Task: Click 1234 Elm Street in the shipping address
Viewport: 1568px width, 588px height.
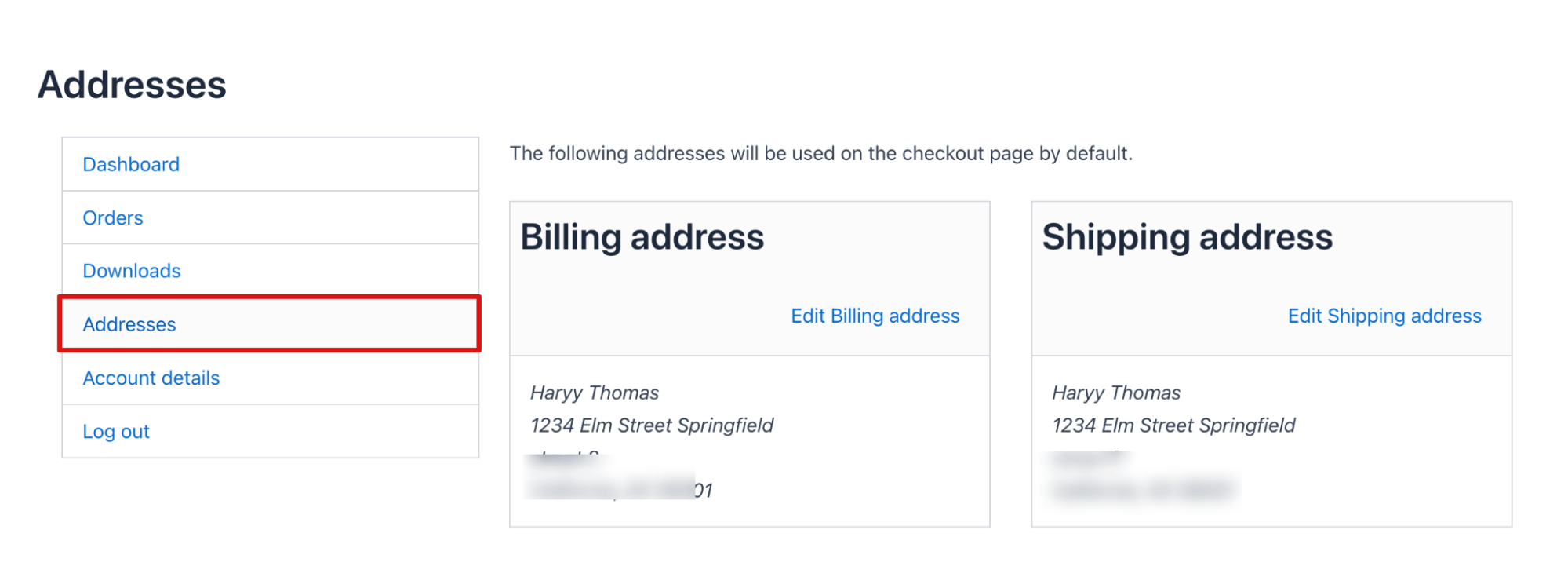Action: click(1173, 425)
